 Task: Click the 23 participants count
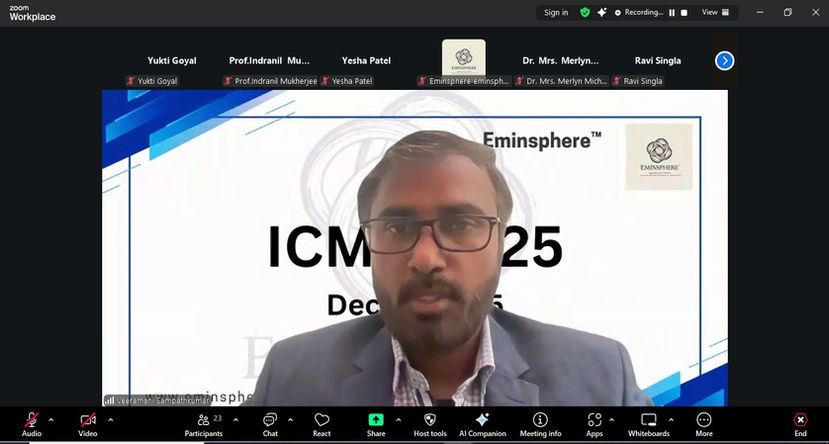[x=217, y=418]
